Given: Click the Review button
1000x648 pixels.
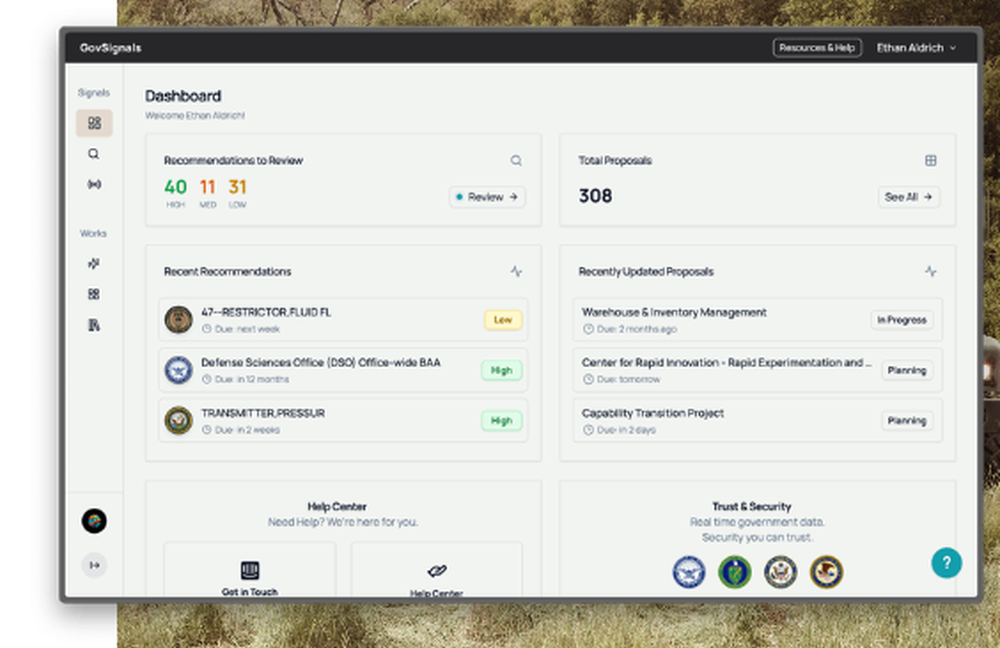Looking at the screenshot, I should tap(487, 197).
